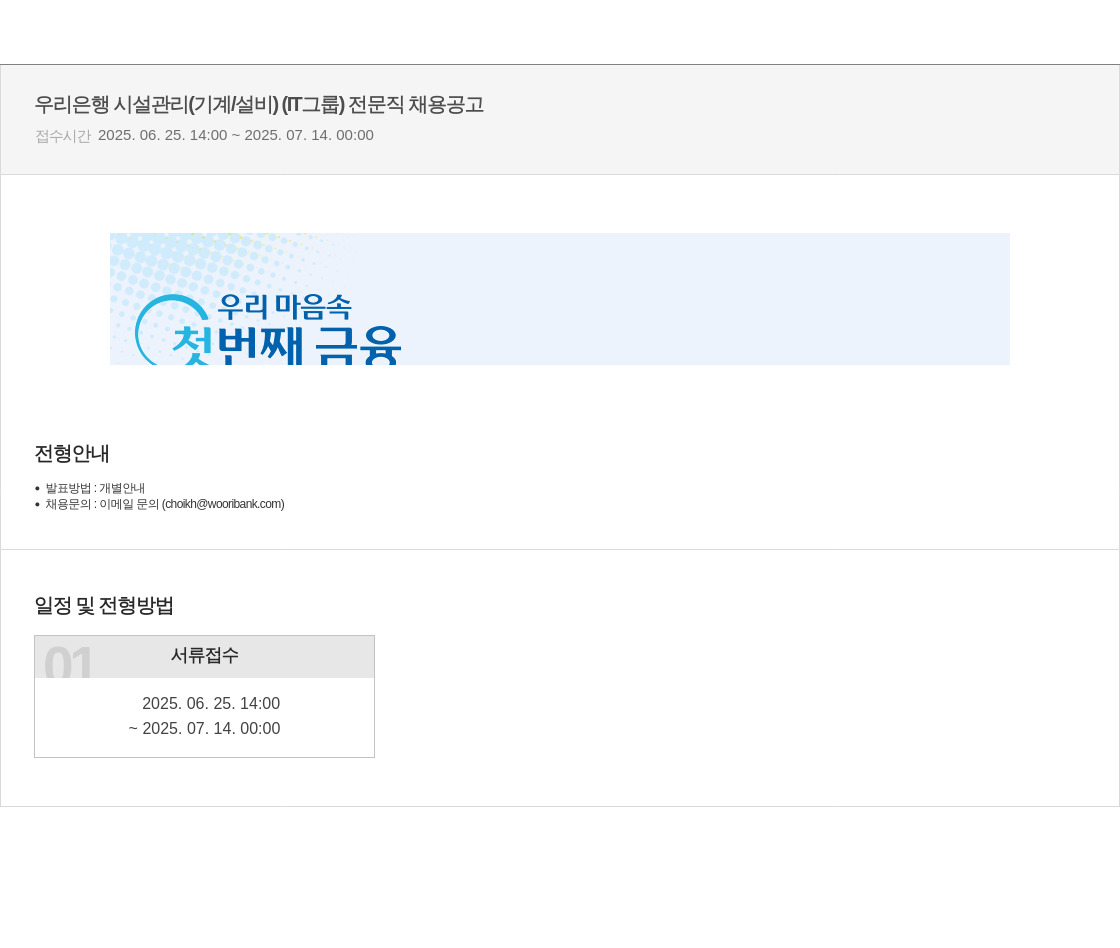Open the 우리 마음속 첫번째 금융 banner image
1120x948 pixels.
coord(559,299)
